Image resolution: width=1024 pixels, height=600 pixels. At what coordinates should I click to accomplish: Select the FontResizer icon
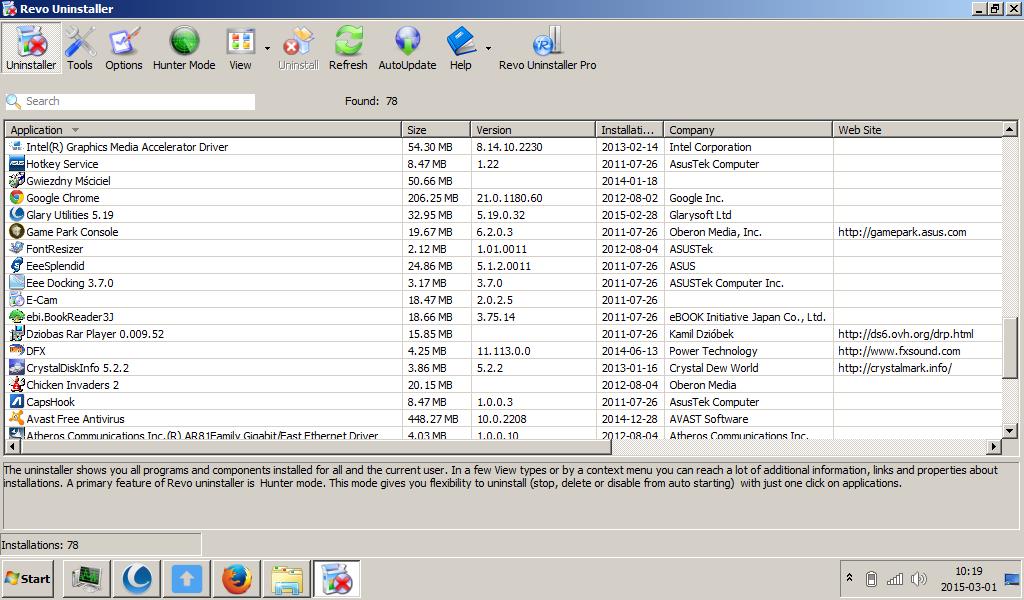[x=17, y=249]
